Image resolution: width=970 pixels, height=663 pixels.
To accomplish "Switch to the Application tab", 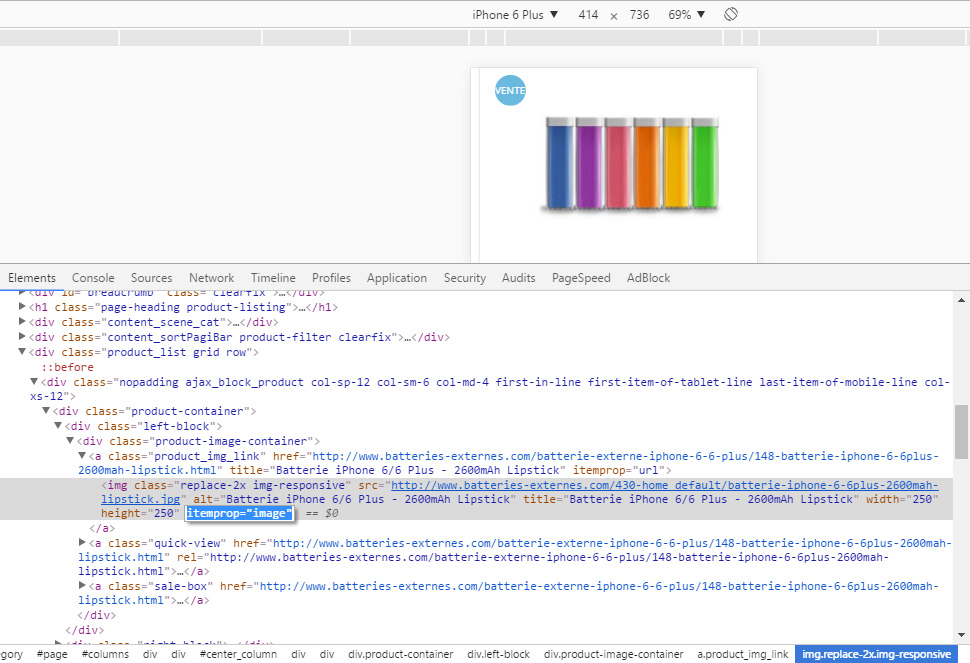I will [x=397, y=278].
